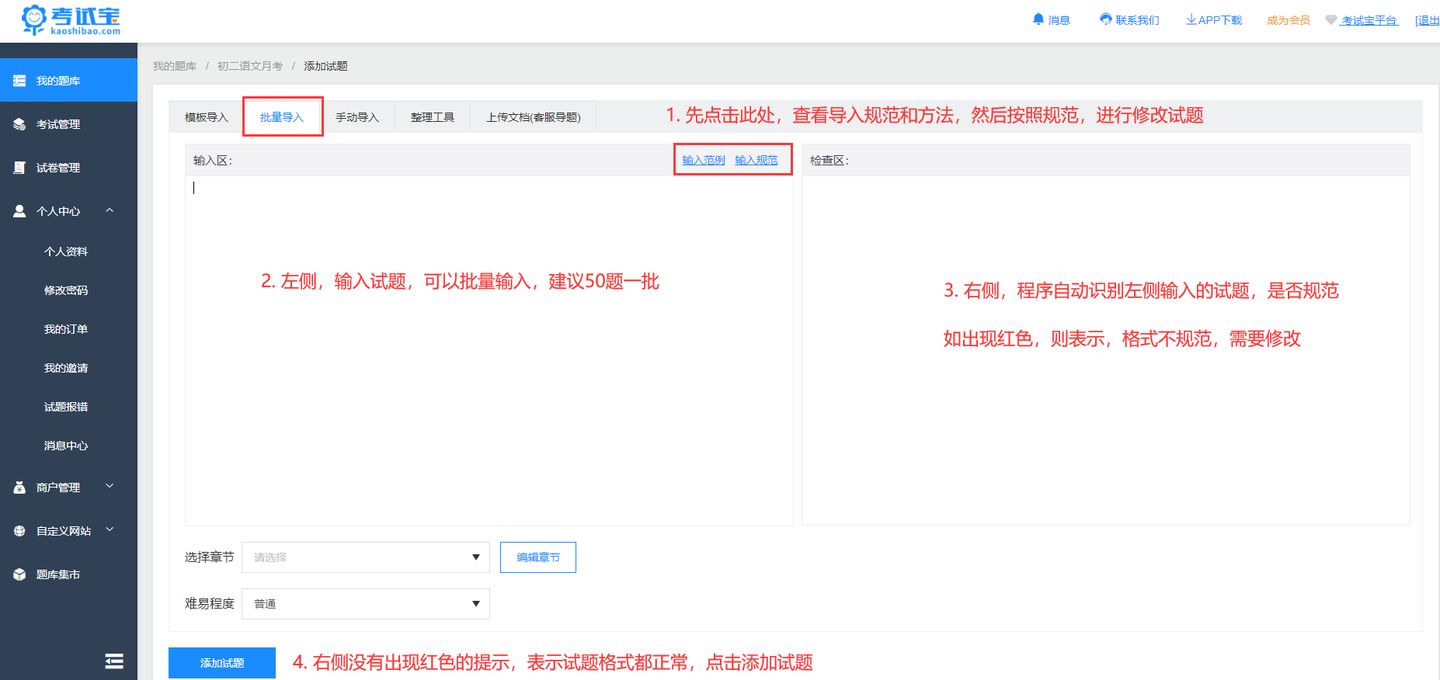
Task: Open the 难易程度 dropdown
Action: 365,603
